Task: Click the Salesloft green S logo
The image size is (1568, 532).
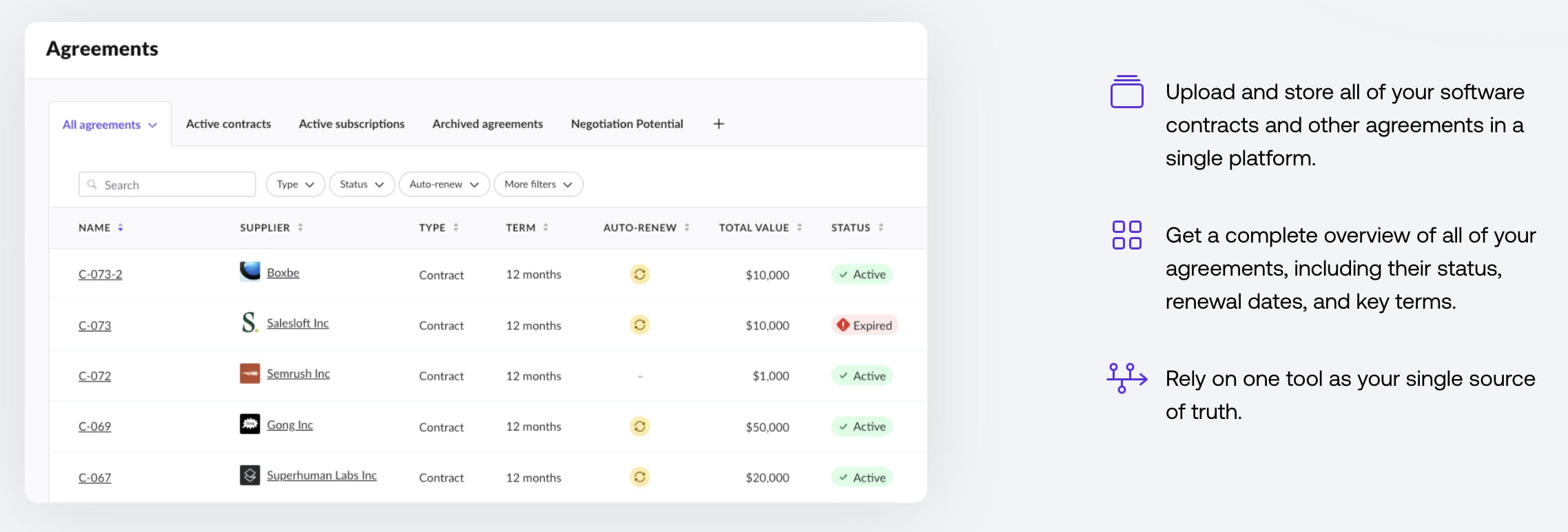Action: coord(249,323)
